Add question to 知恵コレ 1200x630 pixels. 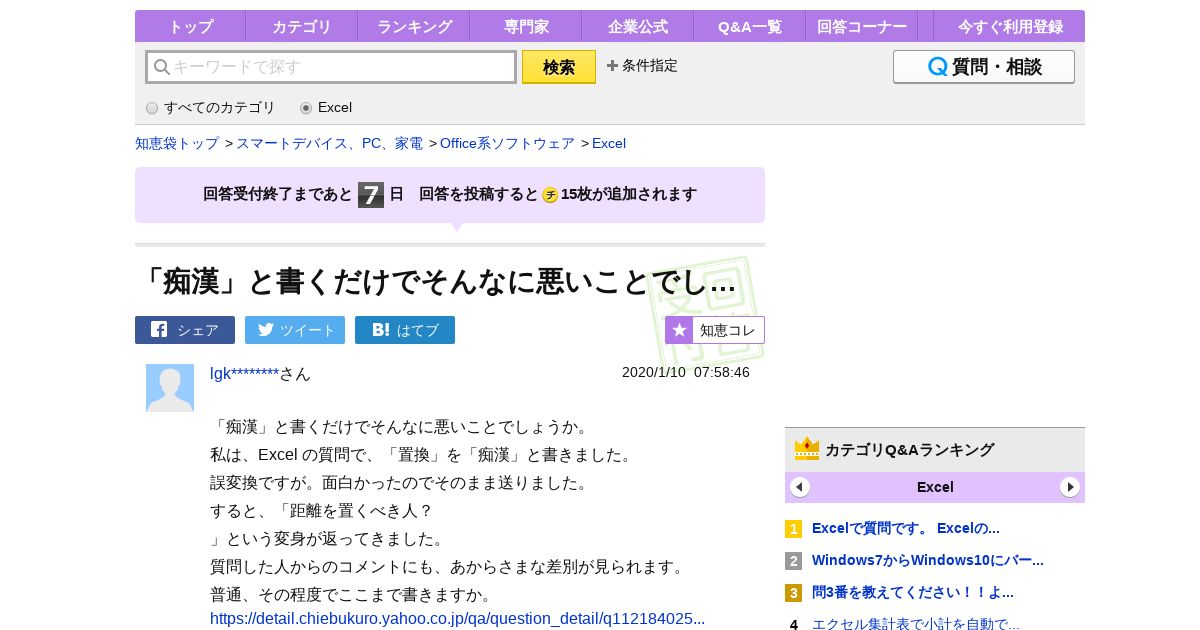coord(715,330)
